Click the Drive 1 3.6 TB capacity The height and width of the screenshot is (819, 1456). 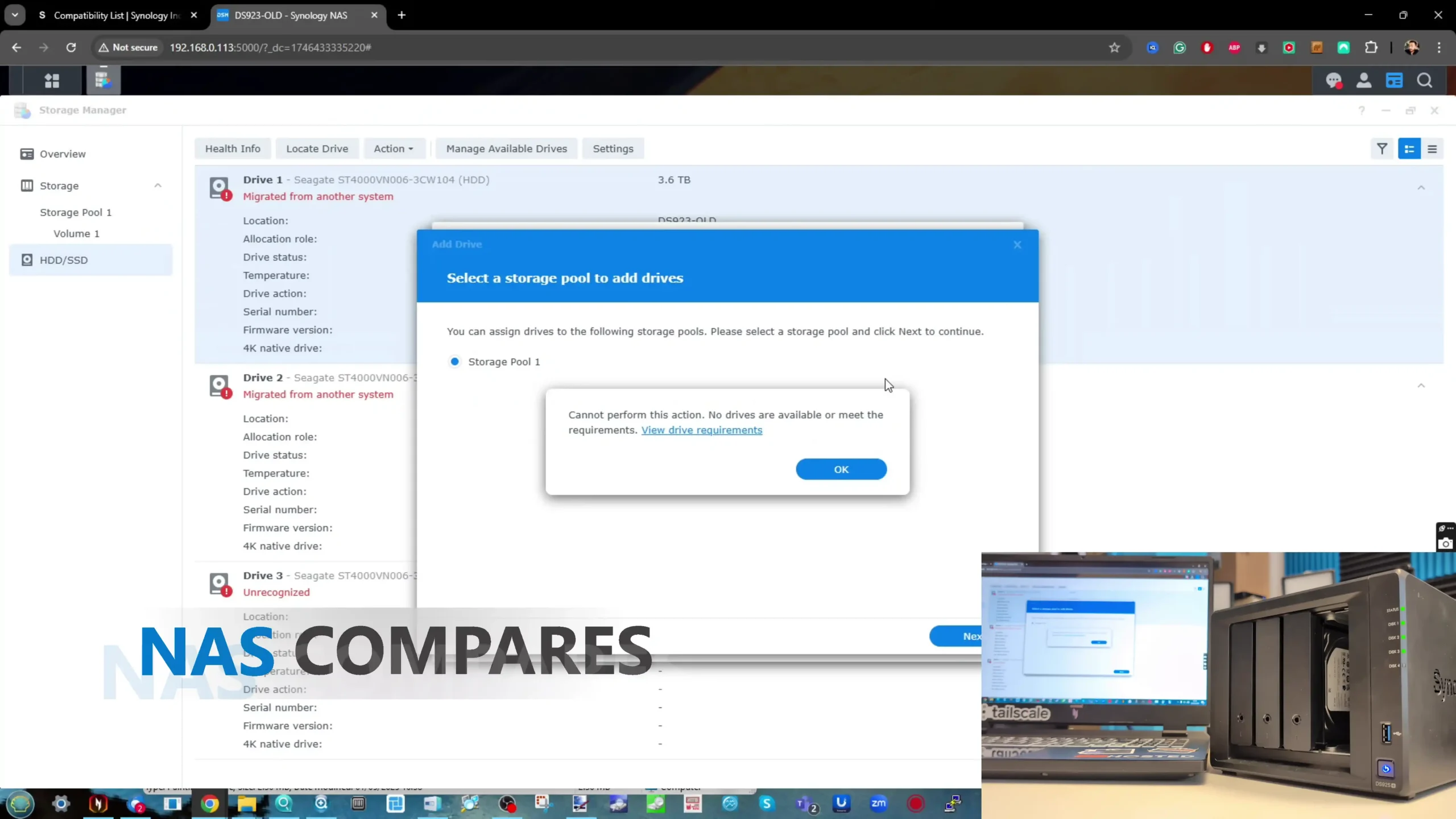coord(674,180)
